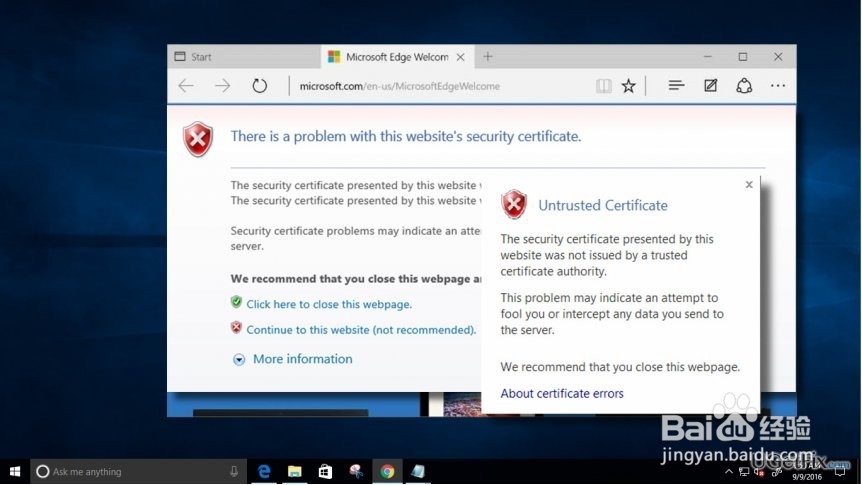
Task: Open Microsoft Edge from taskbar
Action: pyautogui.click(x=264, y=471)
